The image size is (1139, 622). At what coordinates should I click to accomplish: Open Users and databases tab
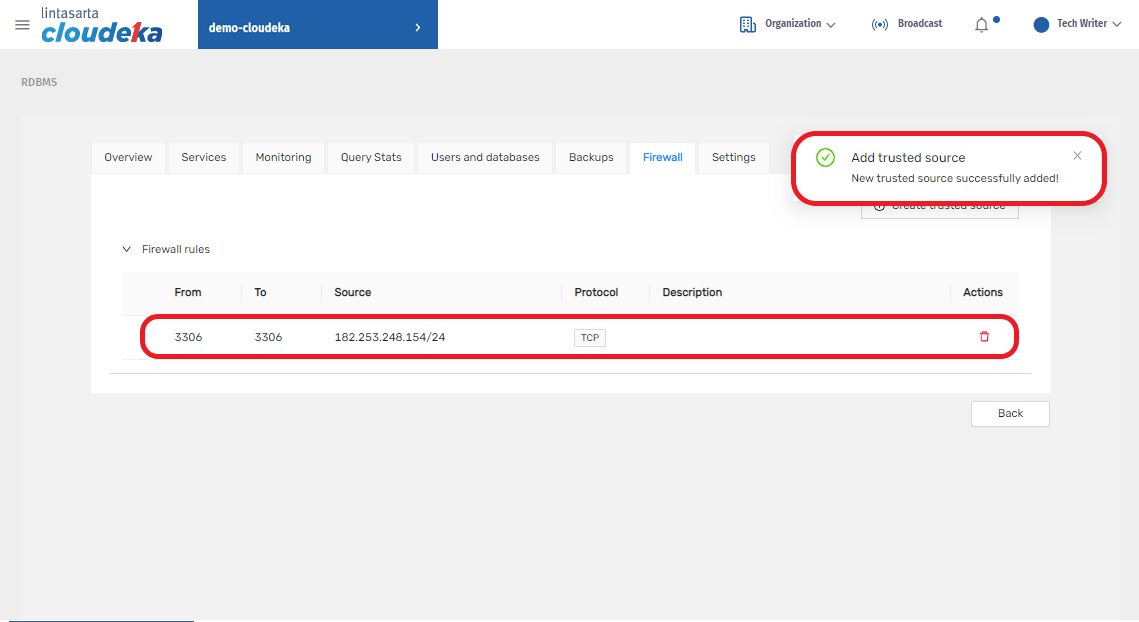click(x=485, y=157)
